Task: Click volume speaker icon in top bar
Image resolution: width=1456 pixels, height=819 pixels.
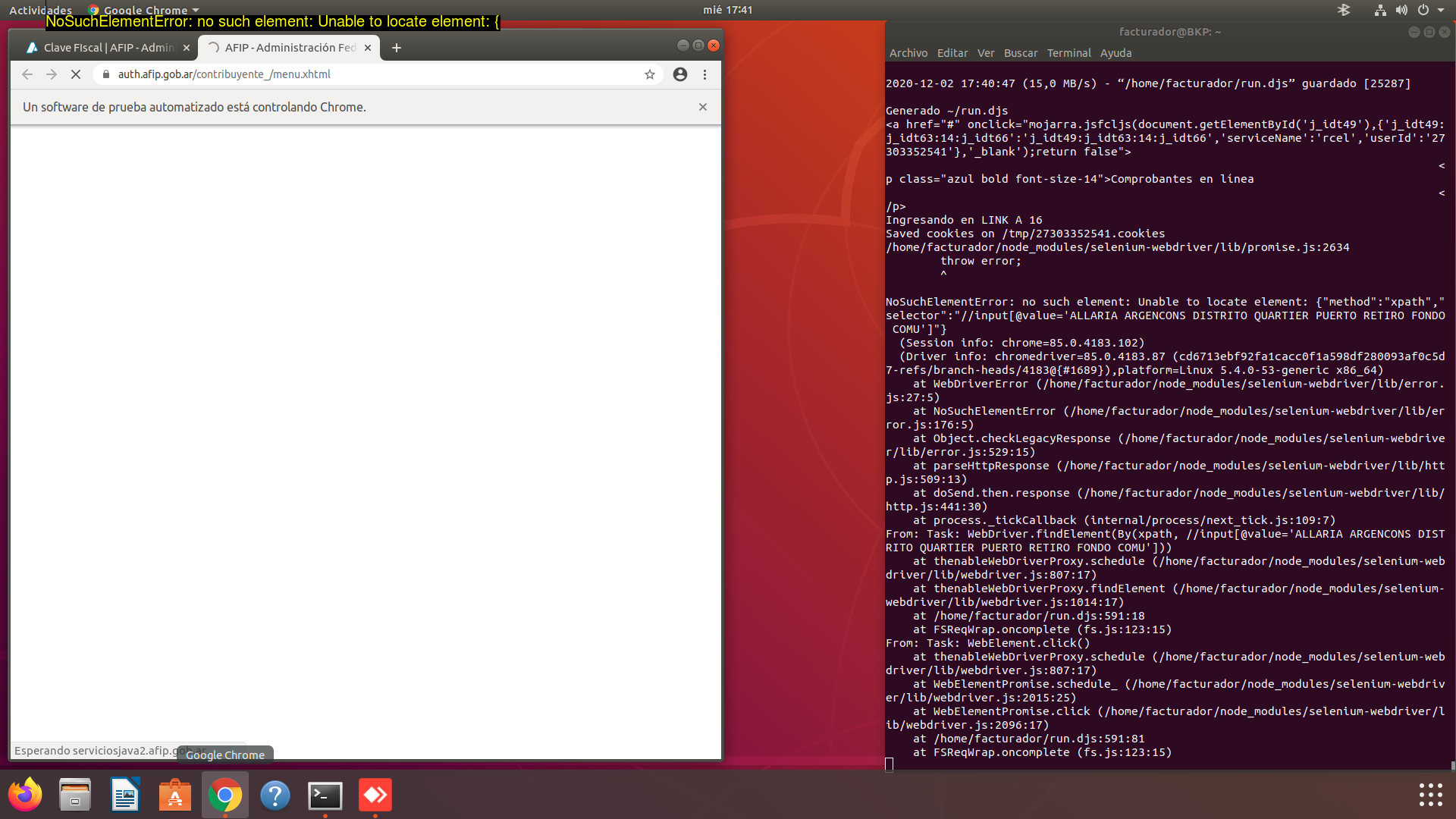Action: (x=1401, y=10)
